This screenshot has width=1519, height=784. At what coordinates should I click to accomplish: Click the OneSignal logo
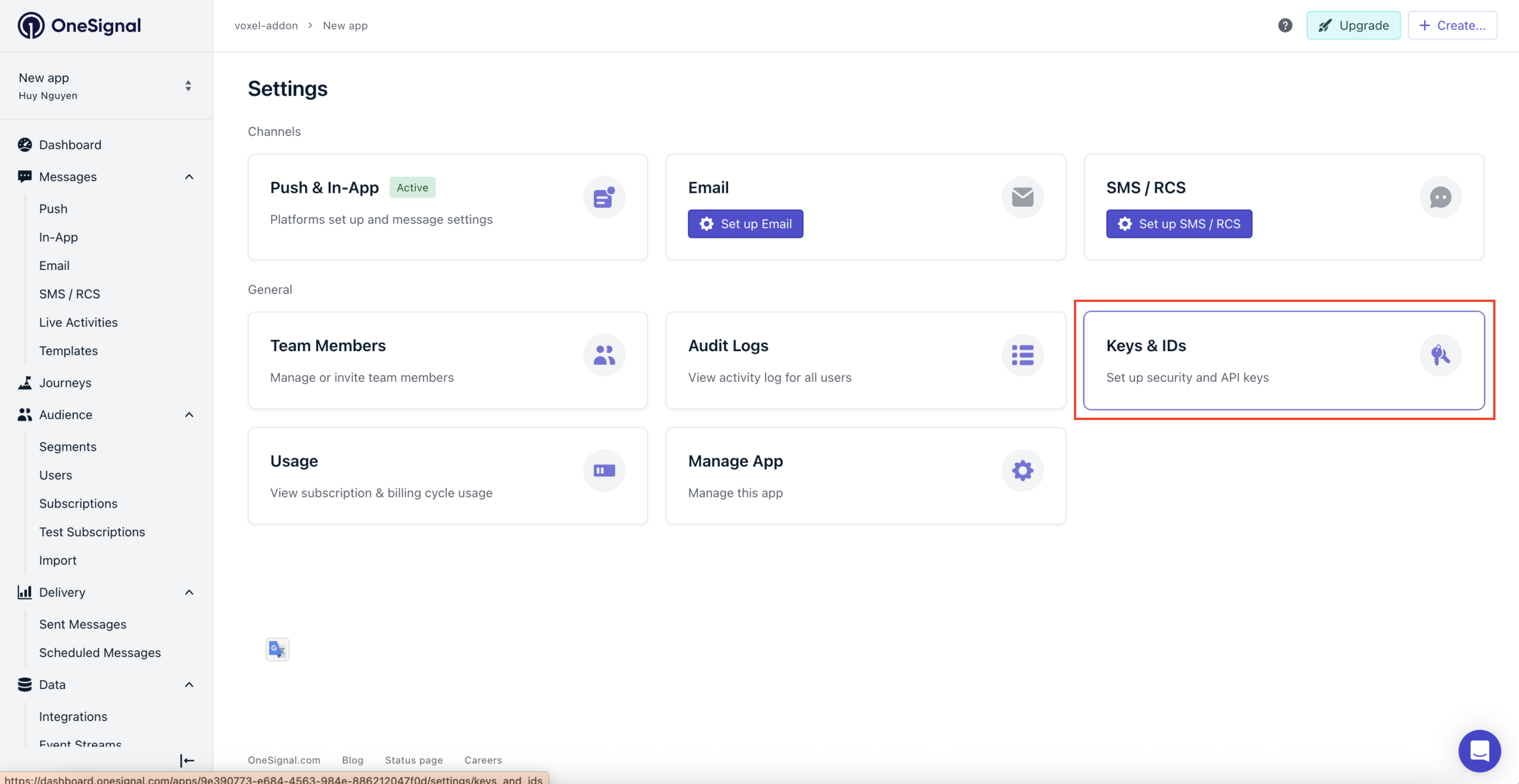coord(80,26)
